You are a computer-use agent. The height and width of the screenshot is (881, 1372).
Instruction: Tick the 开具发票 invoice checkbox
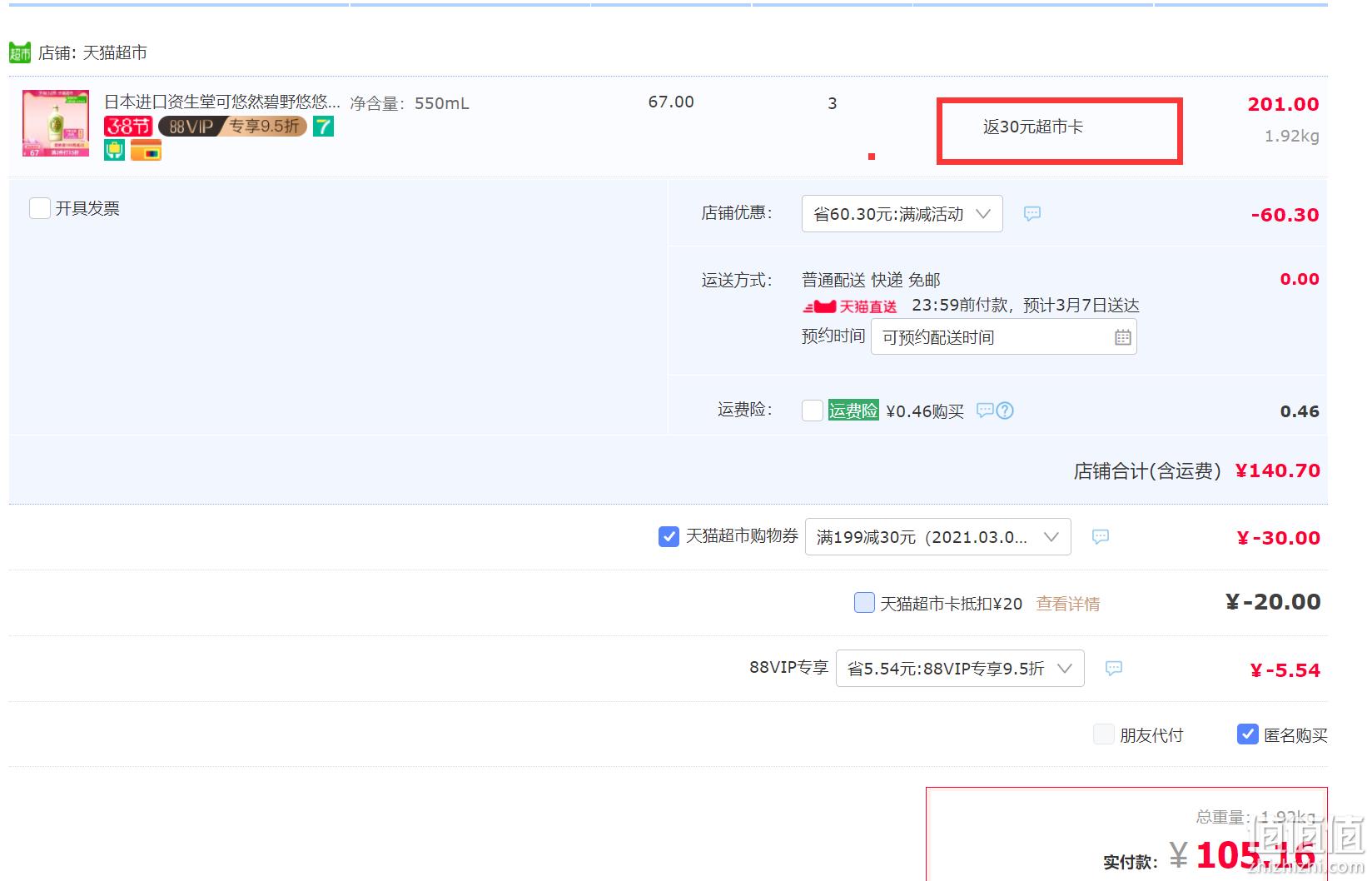pos(40,208)
